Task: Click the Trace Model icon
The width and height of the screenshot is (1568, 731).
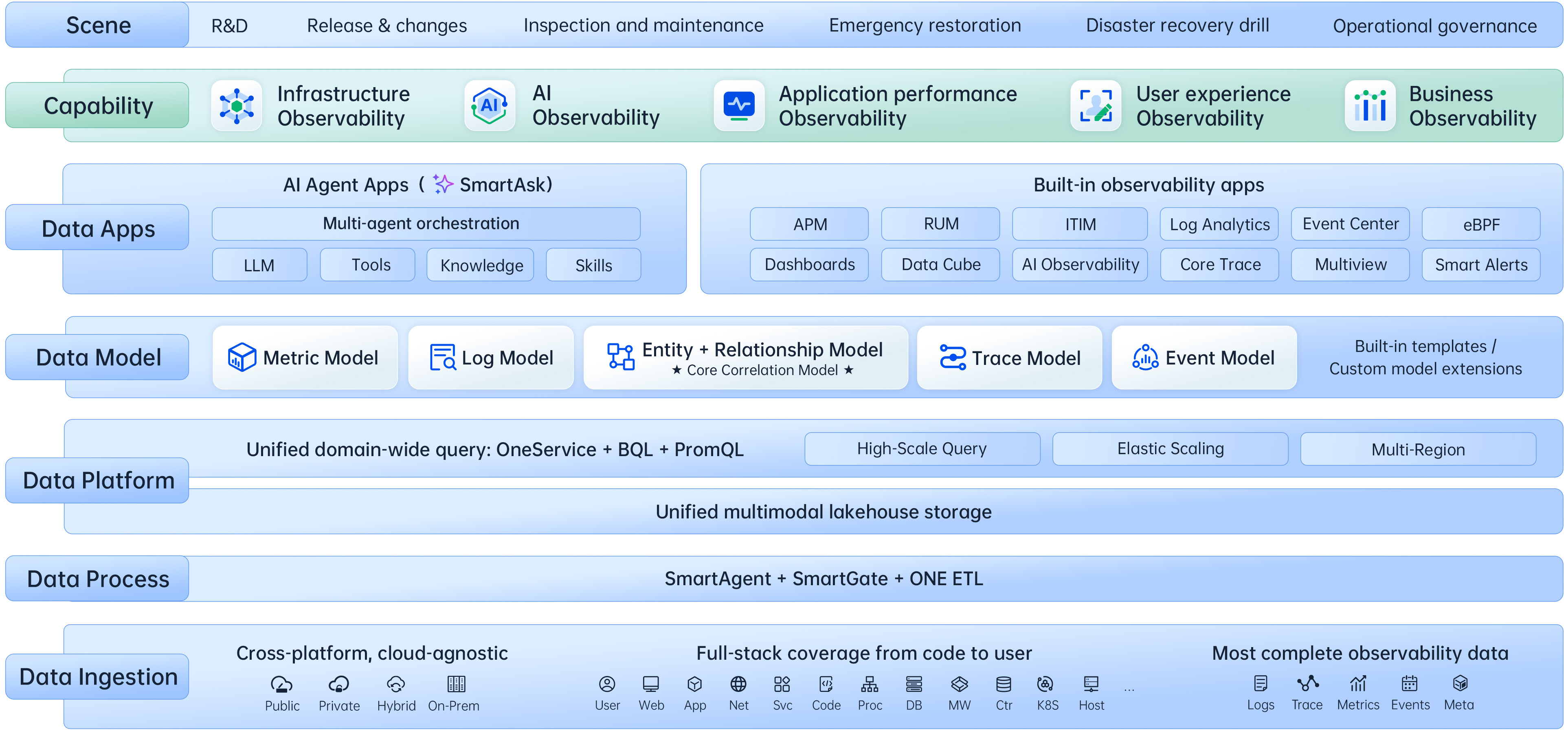Action: pyautogui.click(x=953, y=357)
